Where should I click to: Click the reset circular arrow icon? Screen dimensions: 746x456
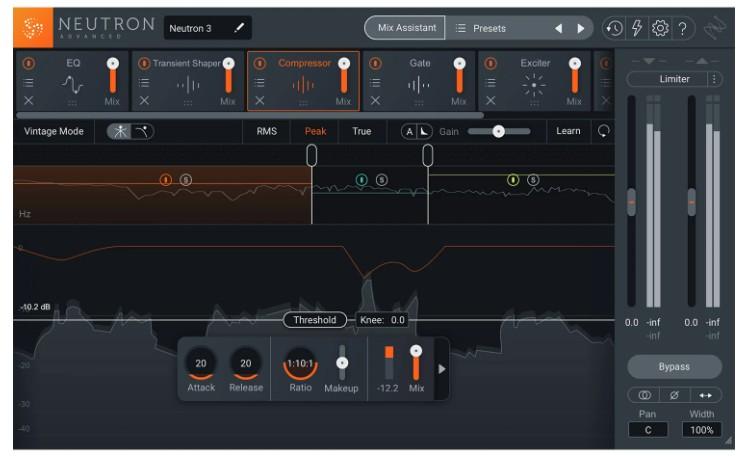[603, 131]
